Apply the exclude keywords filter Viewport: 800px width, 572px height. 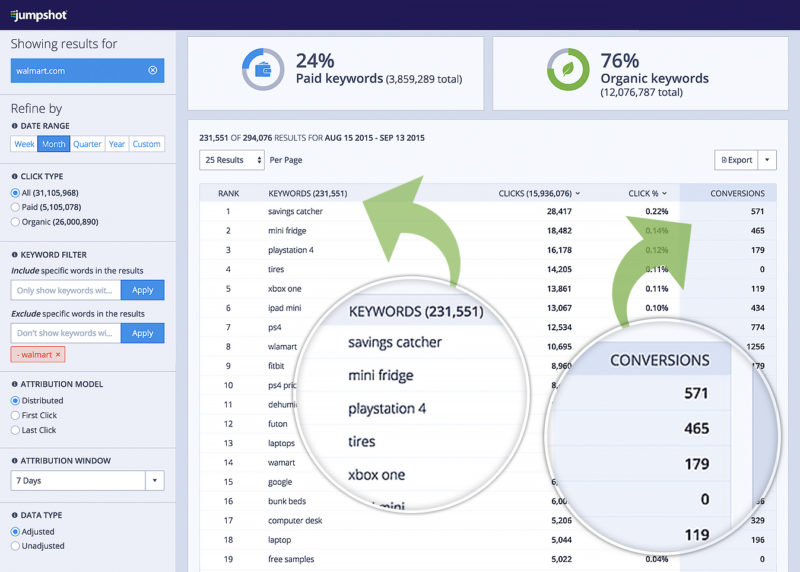pos(142,333)
